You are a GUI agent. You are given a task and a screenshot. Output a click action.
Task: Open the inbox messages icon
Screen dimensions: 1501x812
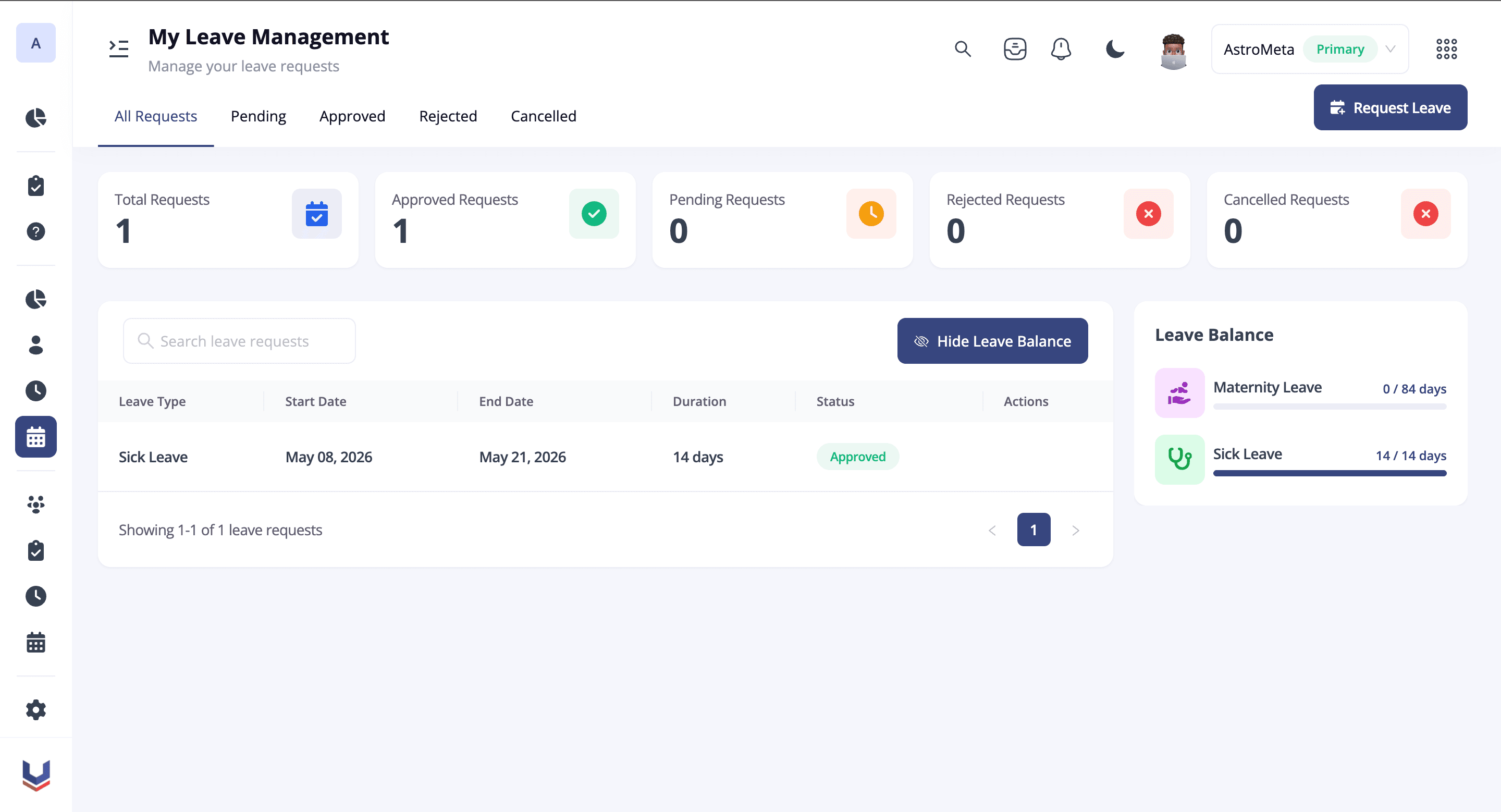1014,49
